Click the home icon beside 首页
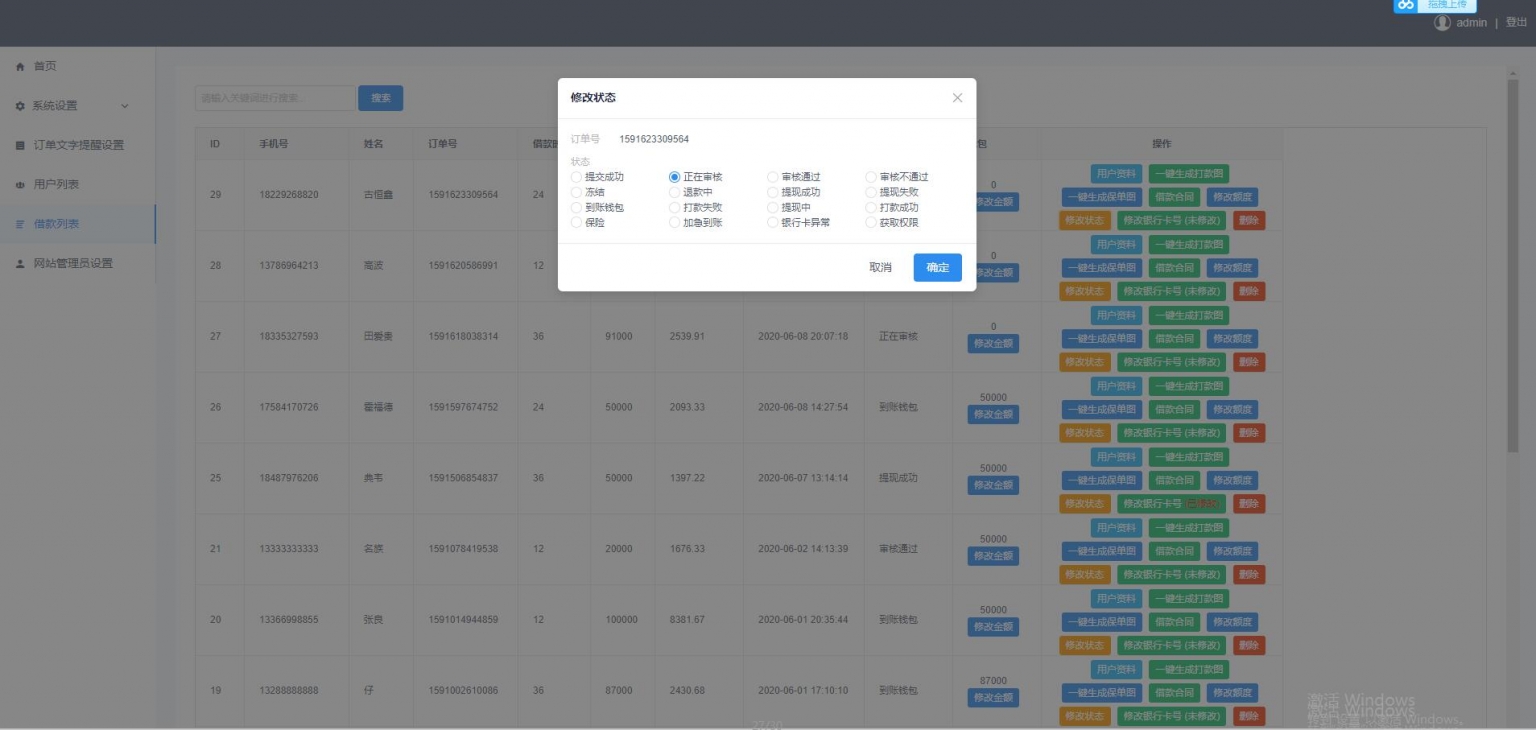 coord(20,67)
